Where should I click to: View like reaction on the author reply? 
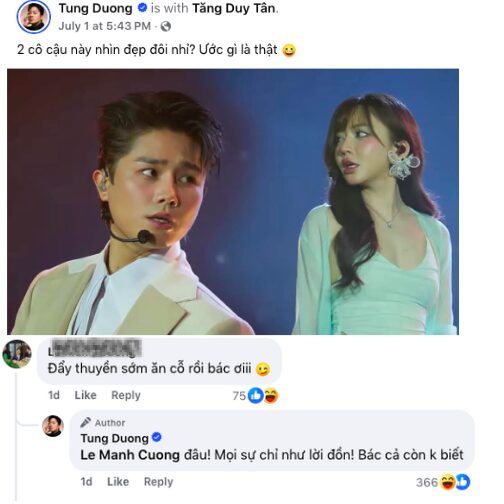[x=463, y=482]
